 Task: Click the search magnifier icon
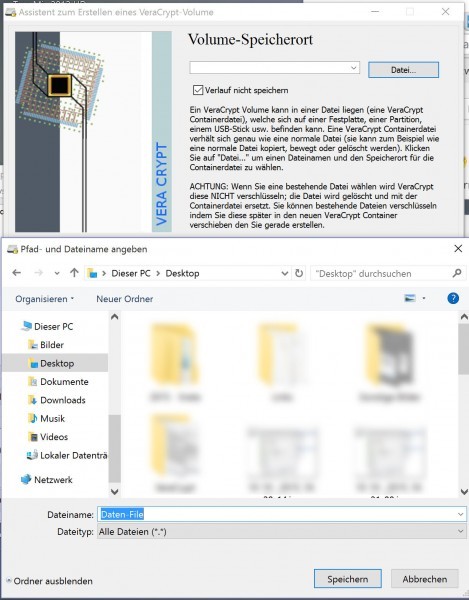coord(457,273)
